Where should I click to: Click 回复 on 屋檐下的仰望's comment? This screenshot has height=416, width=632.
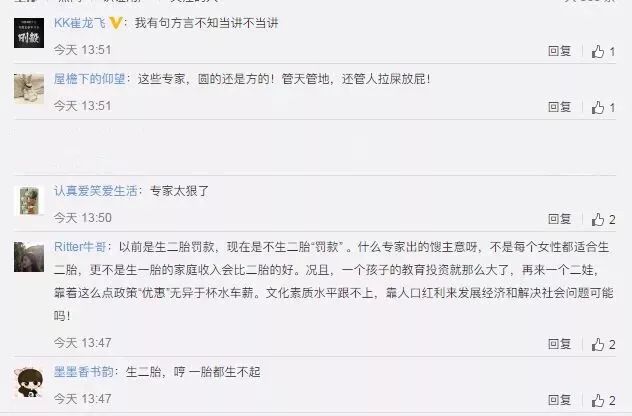[559, 107]
